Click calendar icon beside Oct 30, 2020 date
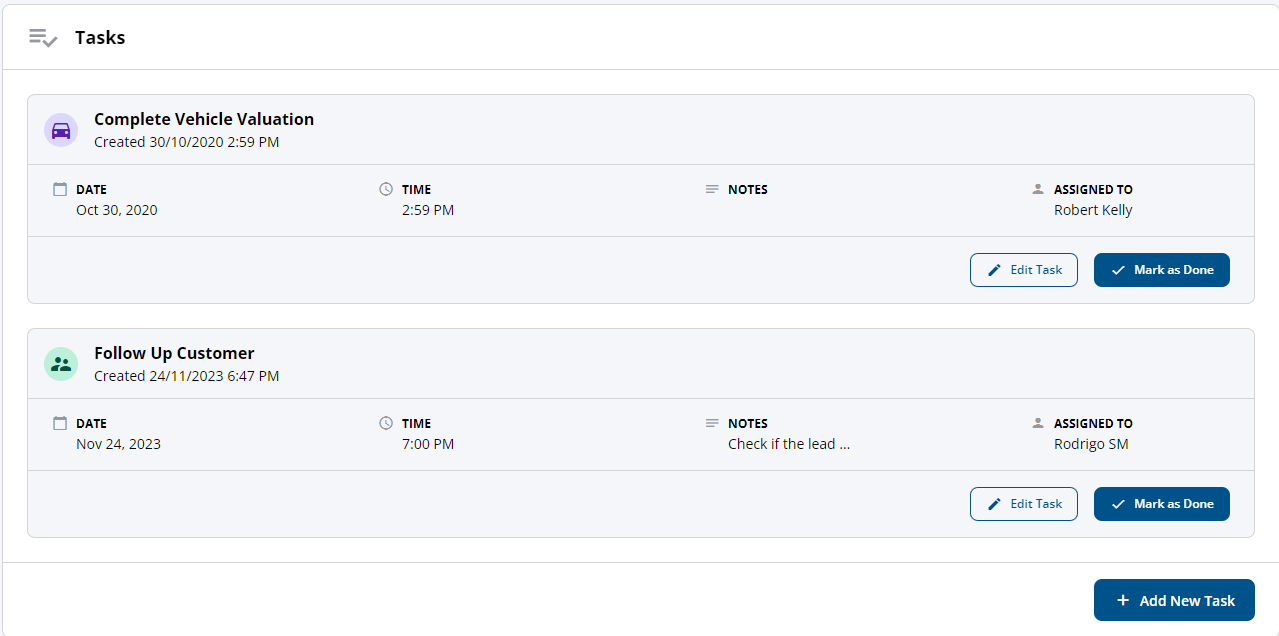1279x636 pixels. [x=60, y=189]
